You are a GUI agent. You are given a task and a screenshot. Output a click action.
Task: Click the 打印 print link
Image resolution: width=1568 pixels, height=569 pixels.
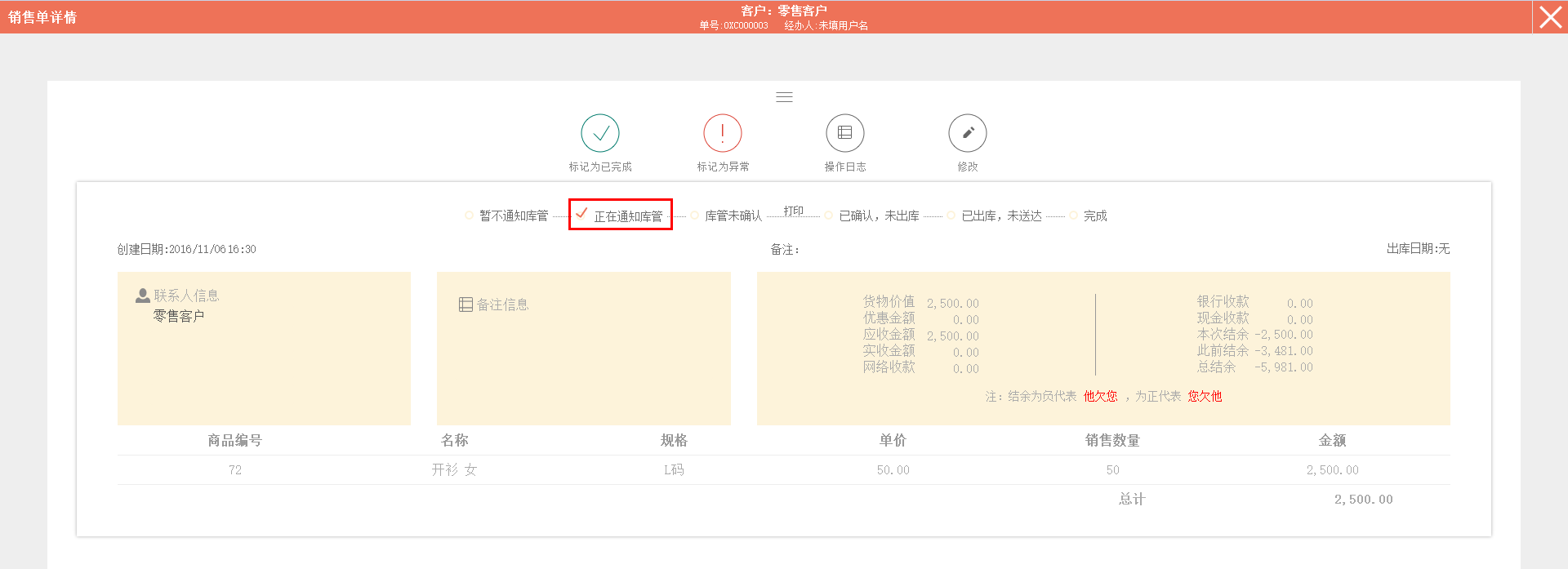pos(793,211)
